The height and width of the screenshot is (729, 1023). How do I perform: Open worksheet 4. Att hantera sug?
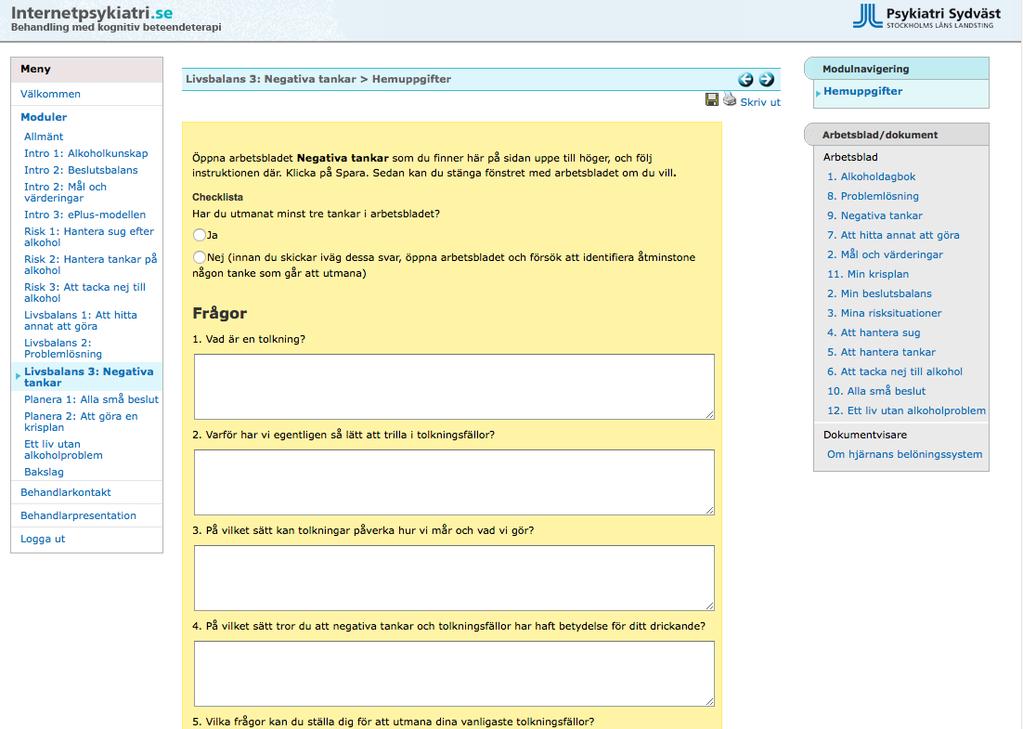click(x=874, y=333)
